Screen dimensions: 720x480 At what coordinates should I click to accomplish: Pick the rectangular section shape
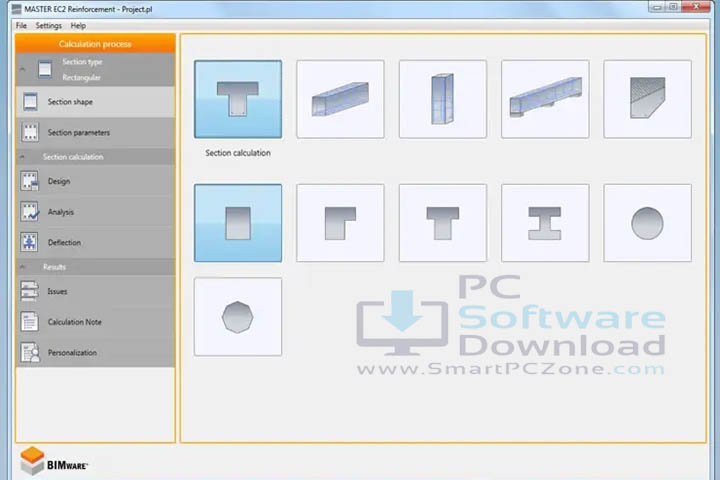(238, 223)
